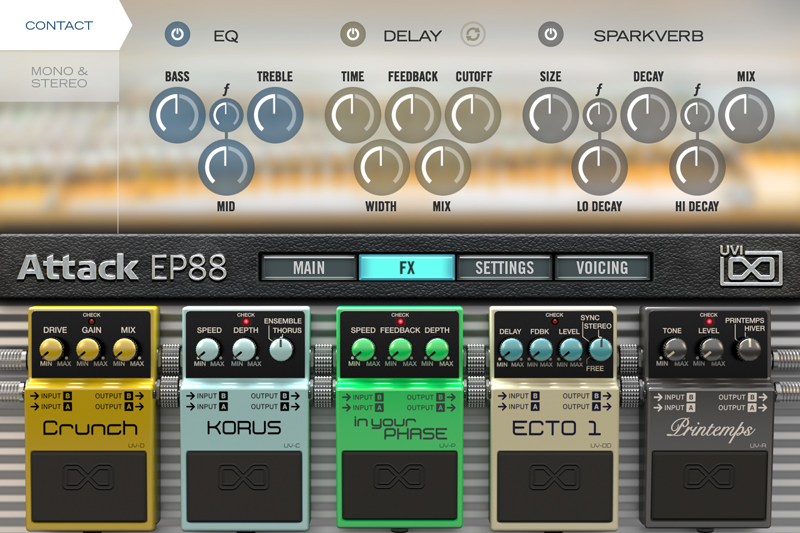Click the Delay sync icon
Screen dimensions: 800x533
pos(473,35)
